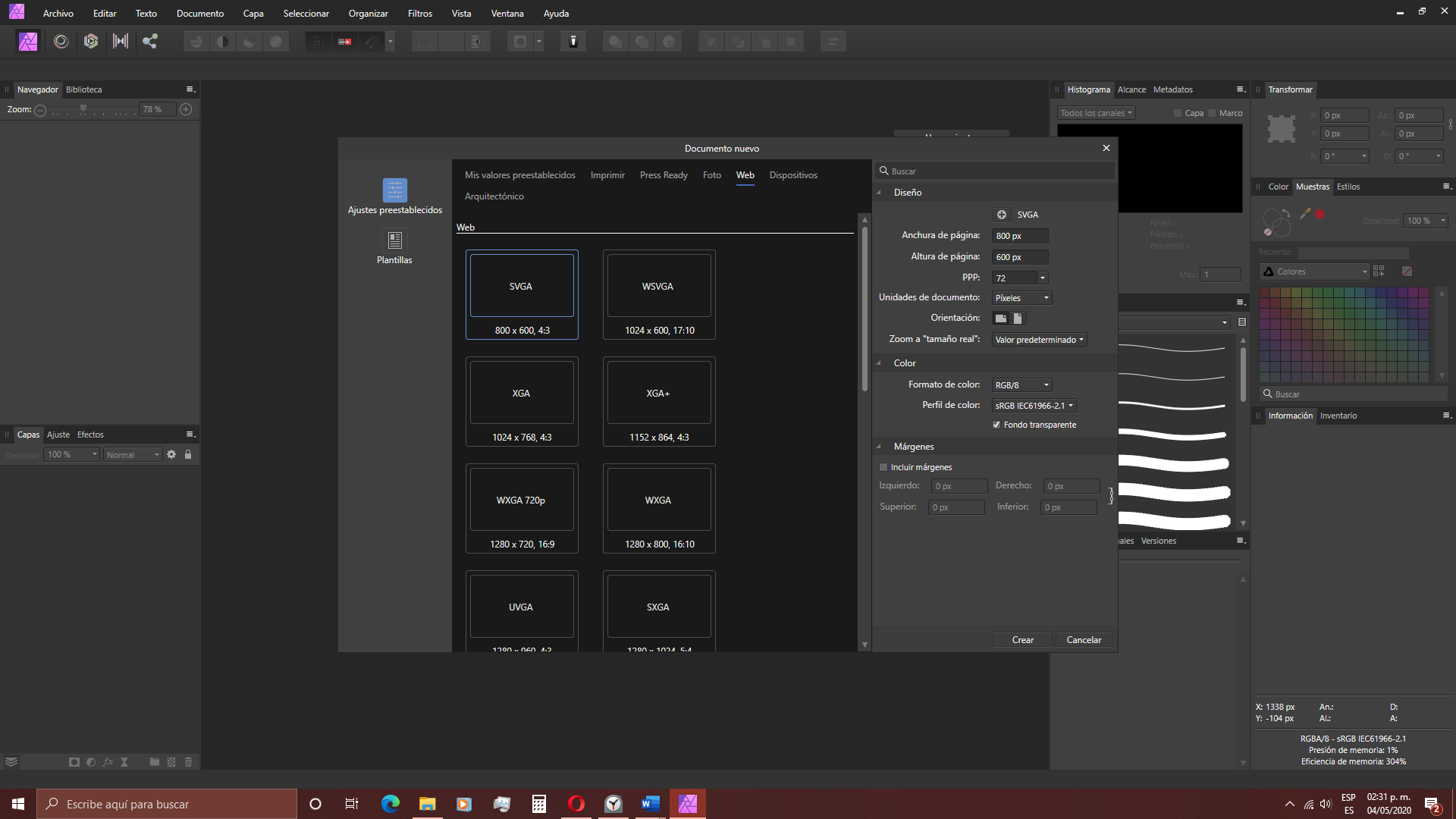Image resolution: width=1456 pixels, height=819 pixels.
Task: Switch to Dispositivos preset tab
Action: (x=793, y=175)
